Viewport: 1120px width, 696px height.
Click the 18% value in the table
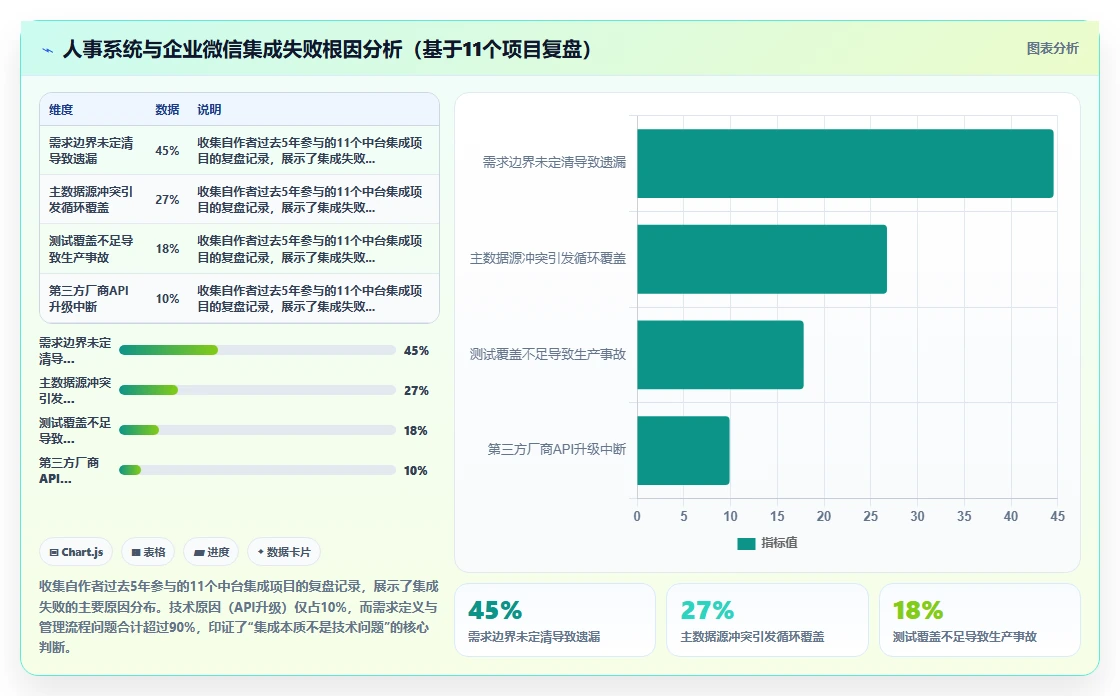tap(167, 249)
